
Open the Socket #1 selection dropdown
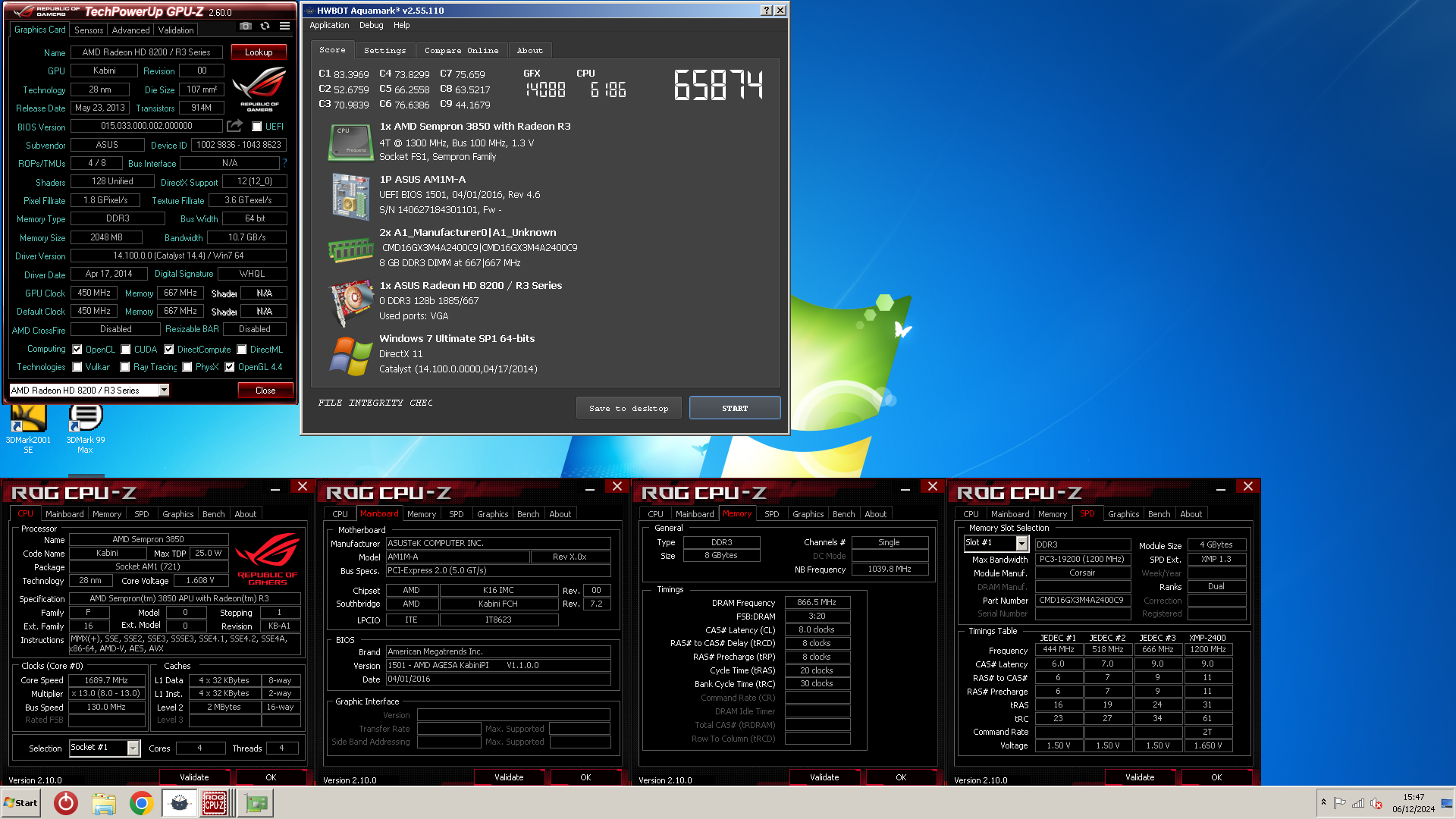coord(133,748)
